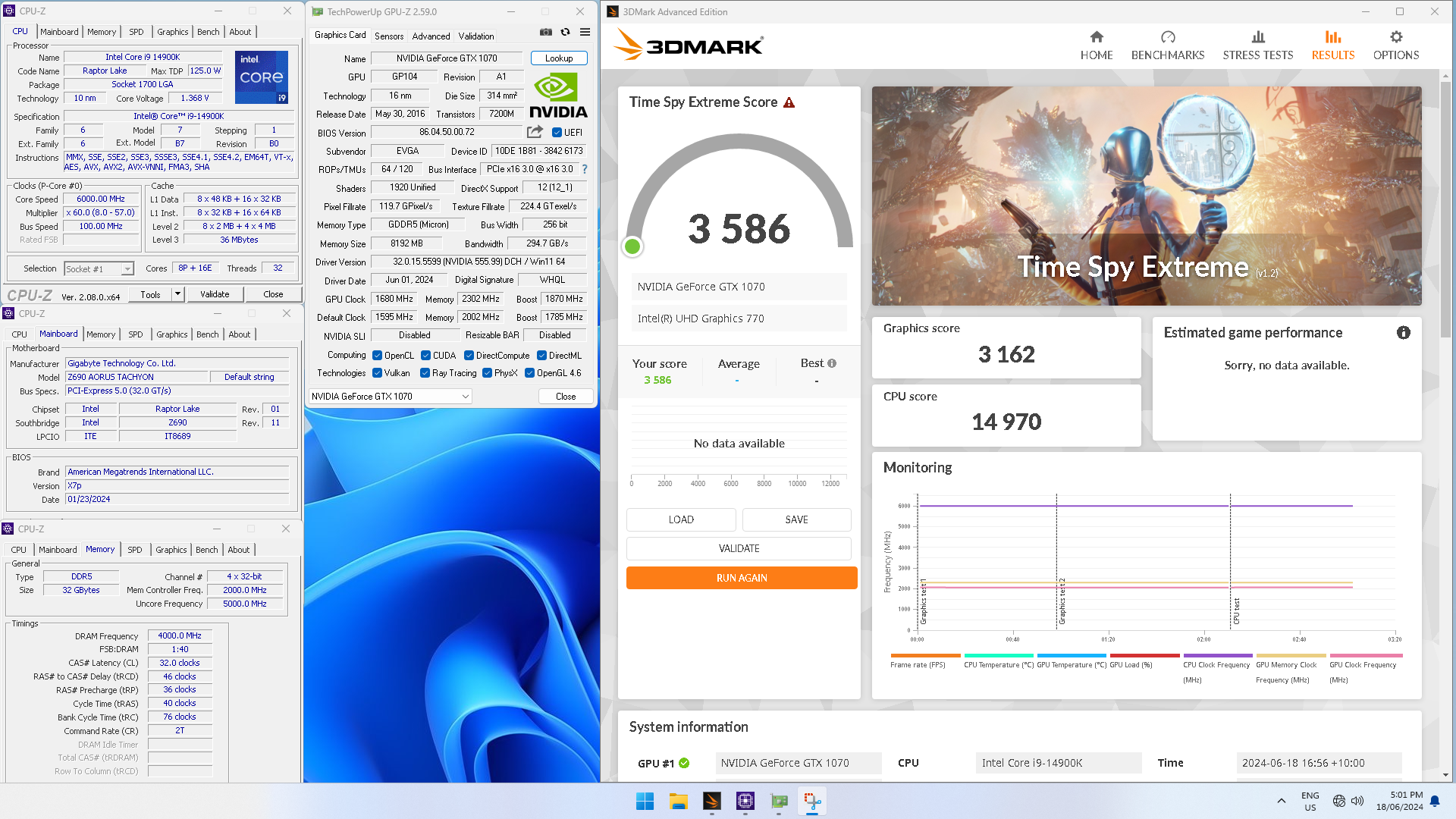The width and height of the screenshot is (1456, 819).
Task: Toggle the UEFI checkbox in GPU-Z
Action: click(557, 133)
